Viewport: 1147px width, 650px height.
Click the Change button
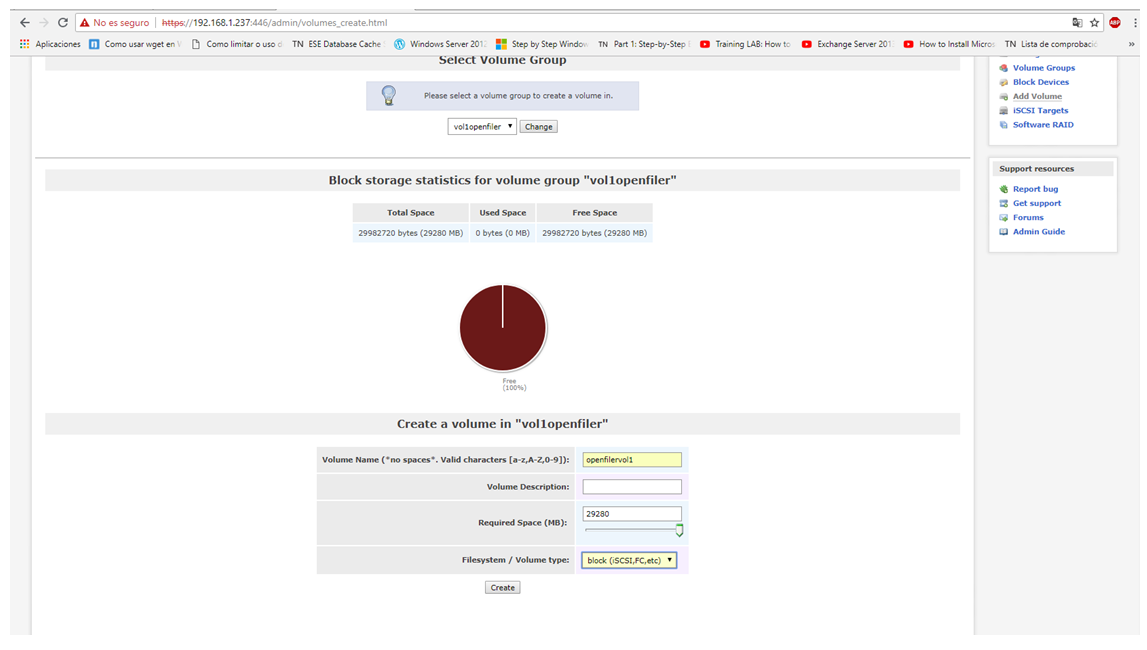pos(538,126)
